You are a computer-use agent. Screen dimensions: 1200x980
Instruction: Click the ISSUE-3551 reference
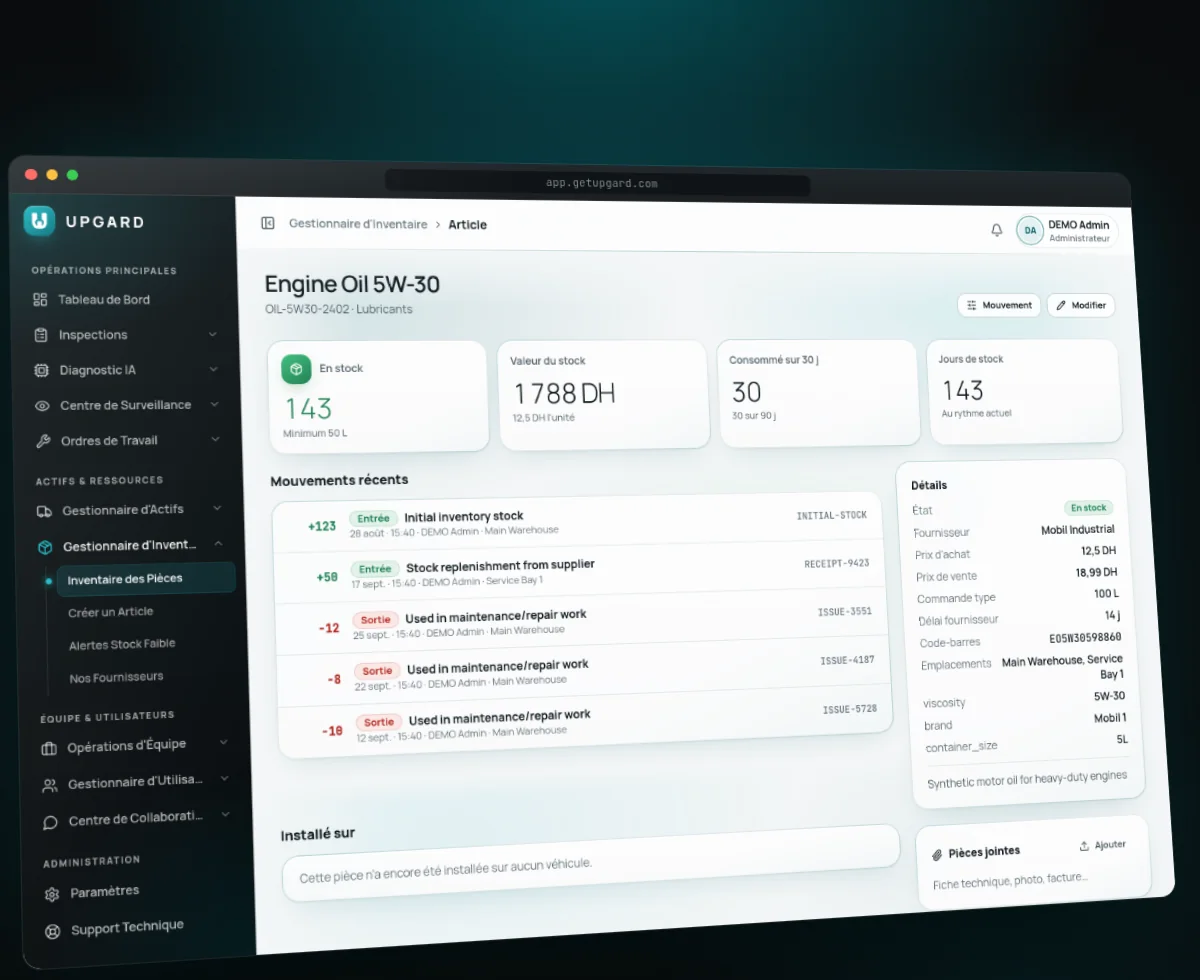[845, 611]
